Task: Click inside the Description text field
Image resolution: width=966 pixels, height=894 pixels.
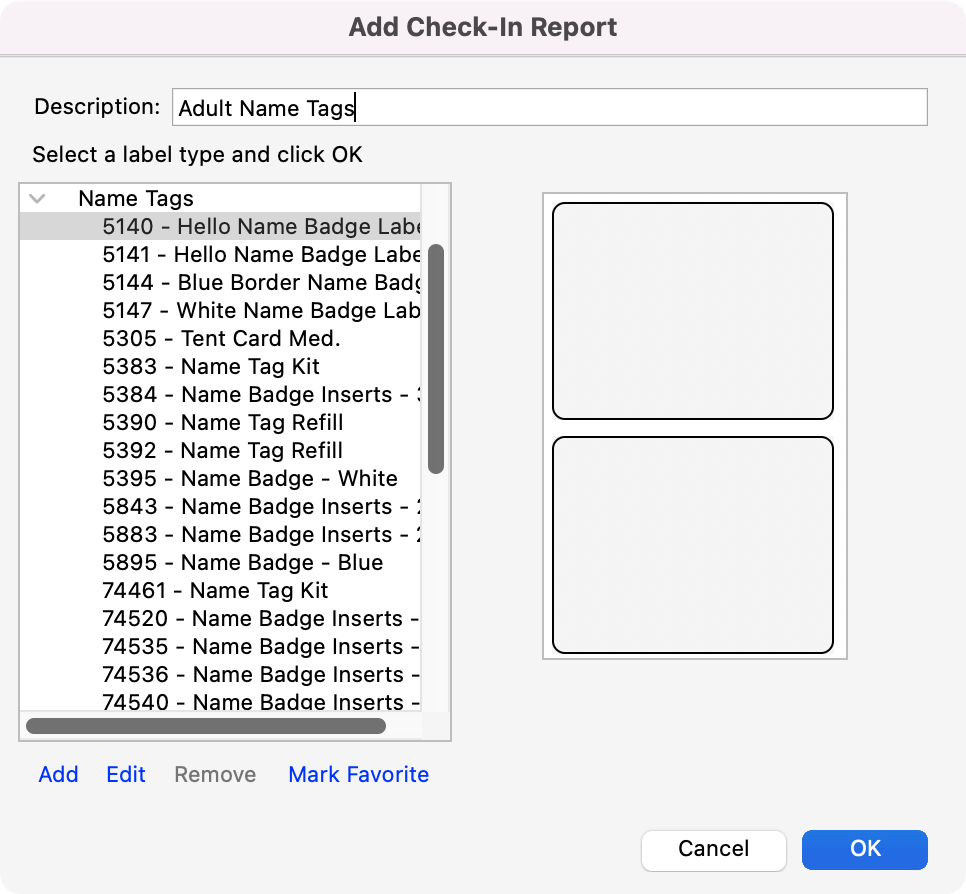Action: click(550, 107)
